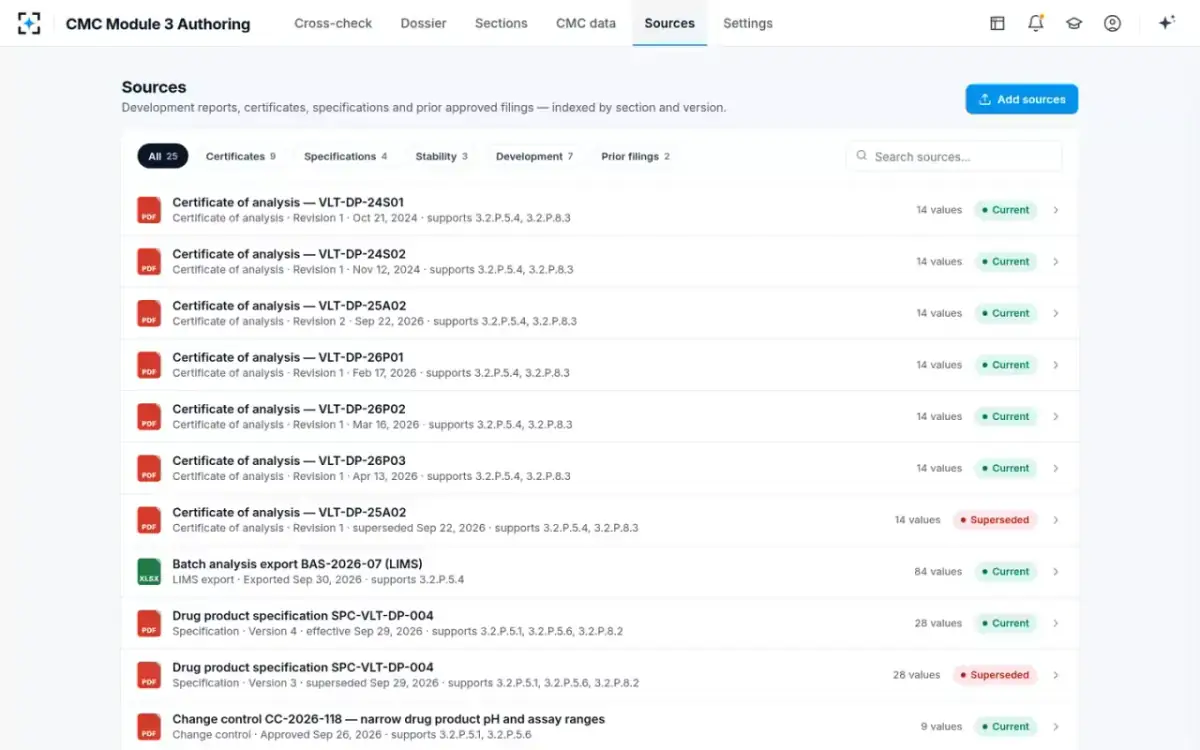
Task: Open the user account icon
Action: pos(1112,23)
